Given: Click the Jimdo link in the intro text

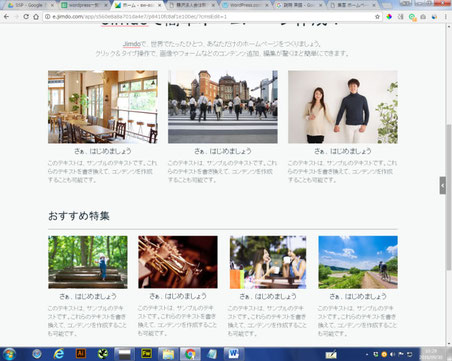Looking at the screenshot, I should (x=132, y=44).
